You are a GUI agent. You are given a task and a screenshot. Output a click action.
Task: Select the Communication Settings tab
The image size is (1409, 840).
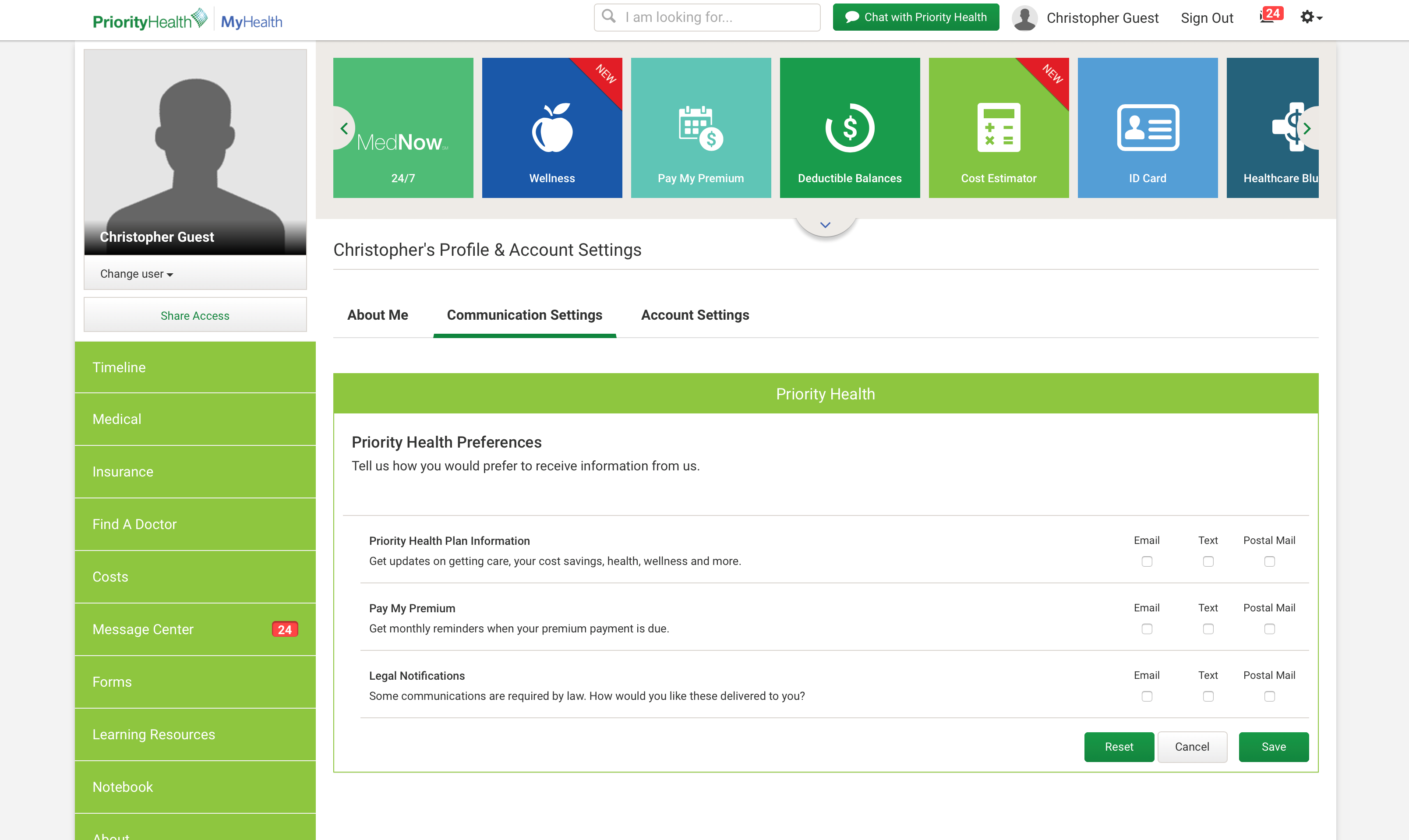(525, 315)
